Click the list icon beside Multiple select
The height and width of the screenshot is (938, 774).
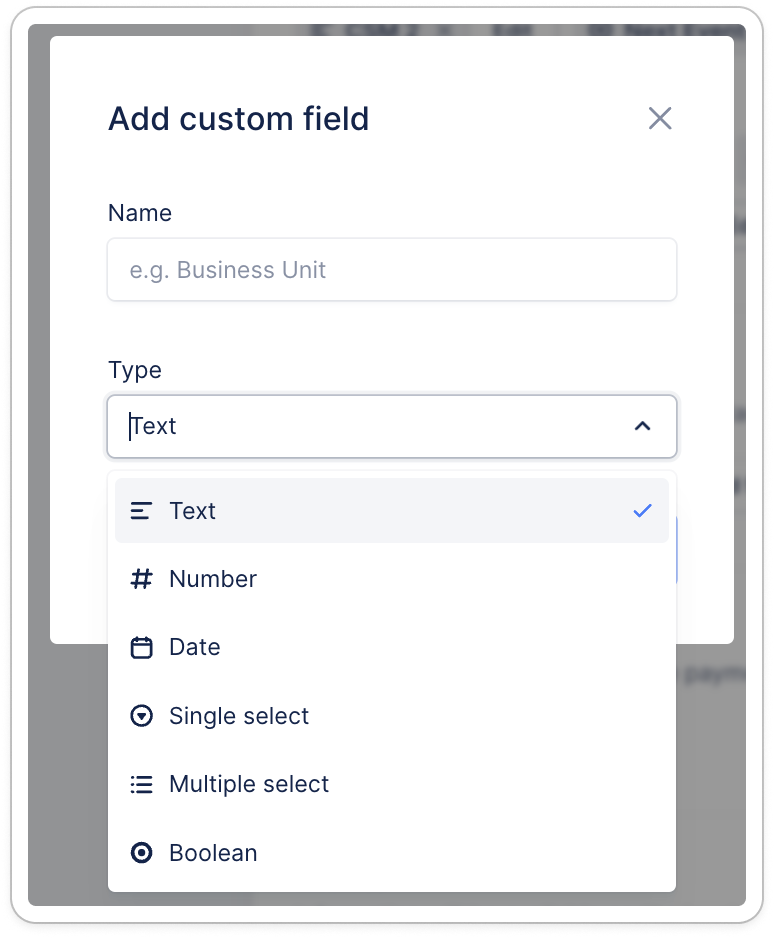pos(142,784)
